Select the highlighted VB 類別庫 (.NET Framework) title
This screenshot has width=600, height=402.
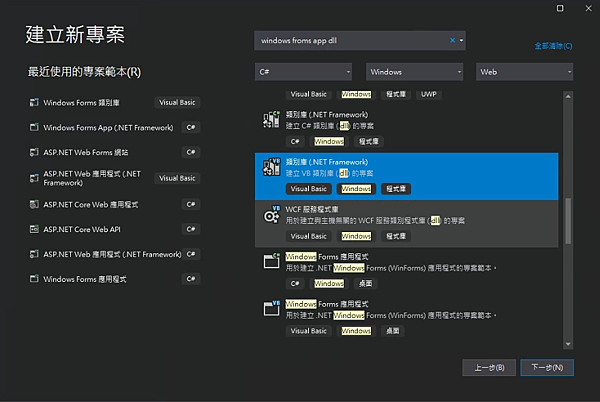(327, 162)
